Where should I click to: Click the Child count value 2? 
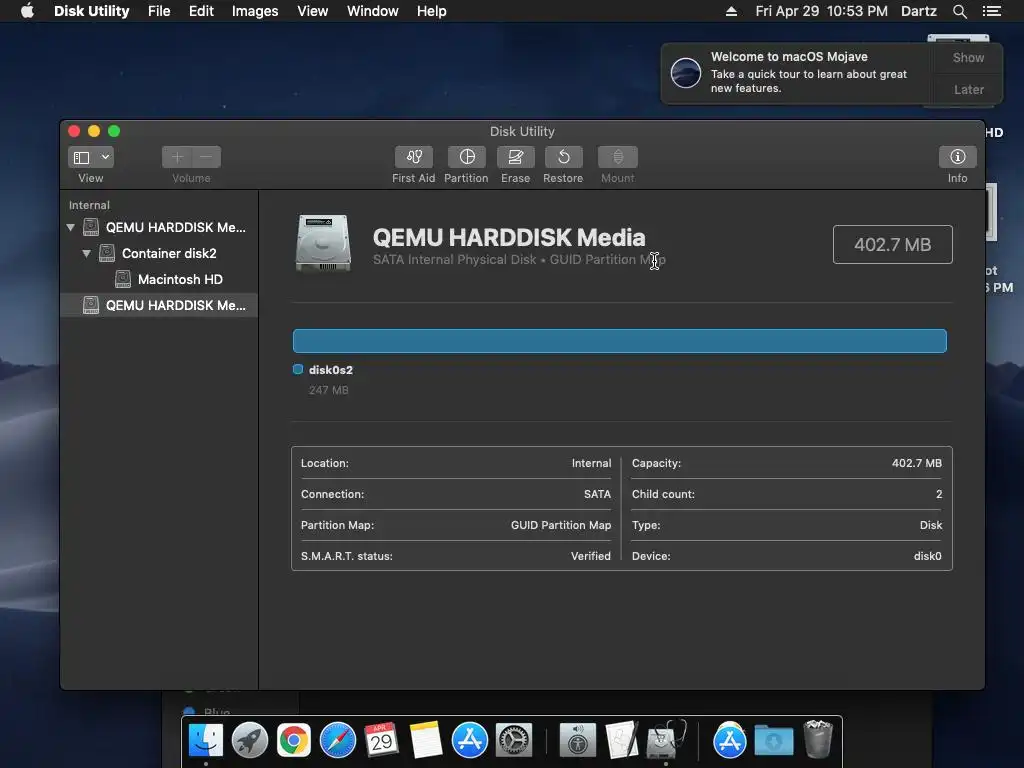[x=939, y=494]
